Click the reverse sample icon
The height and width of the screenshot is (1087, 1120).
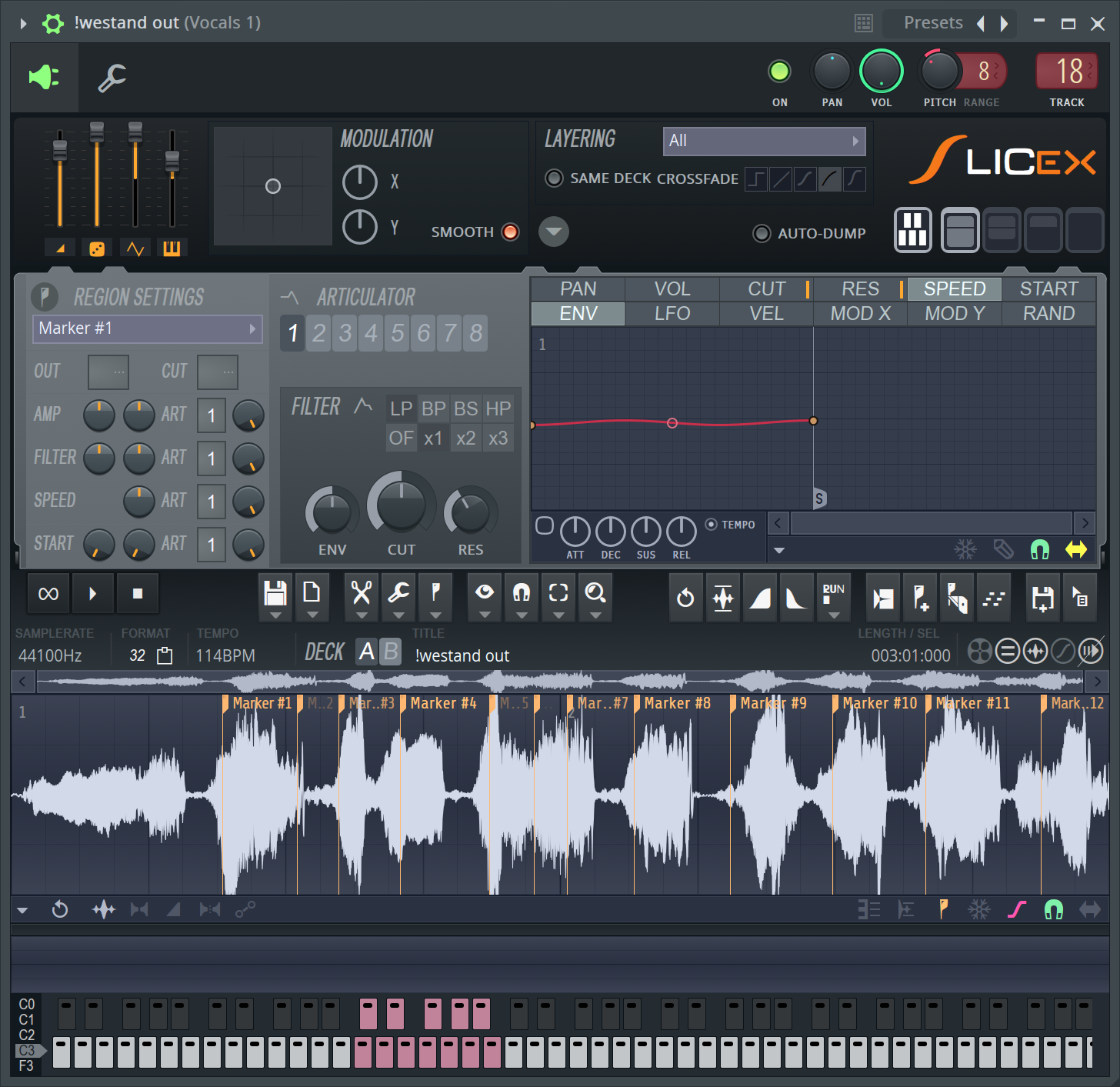[x=685, y=598]
